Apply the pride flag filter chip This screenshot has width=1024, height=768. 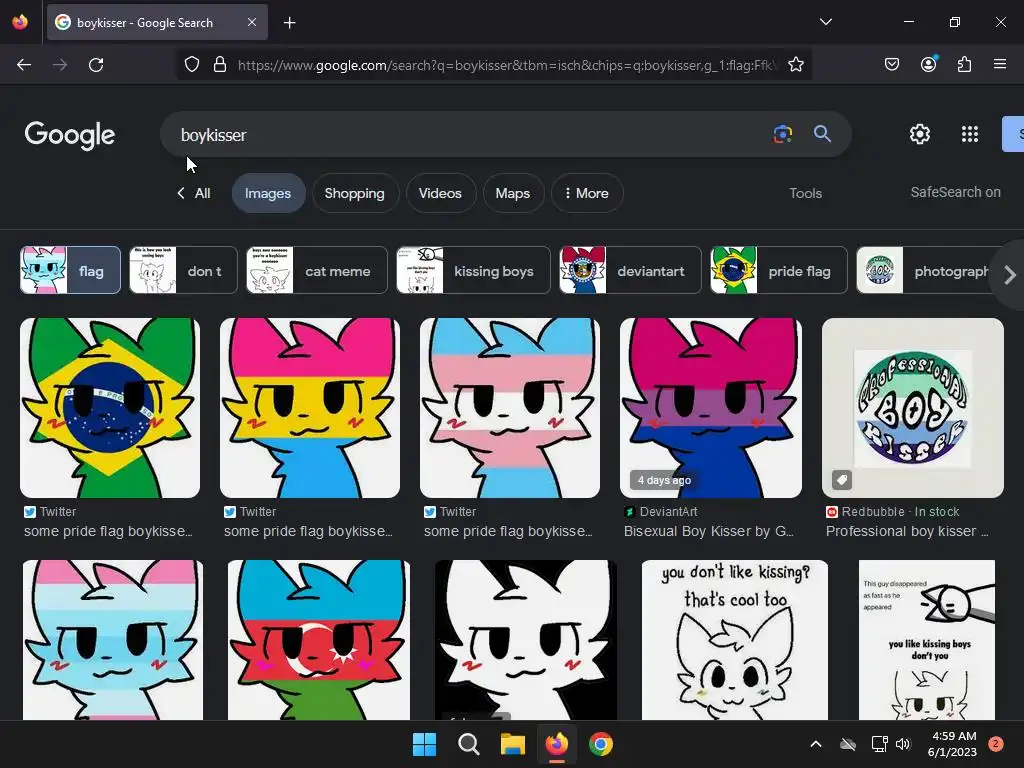click(x=778, y=270)
